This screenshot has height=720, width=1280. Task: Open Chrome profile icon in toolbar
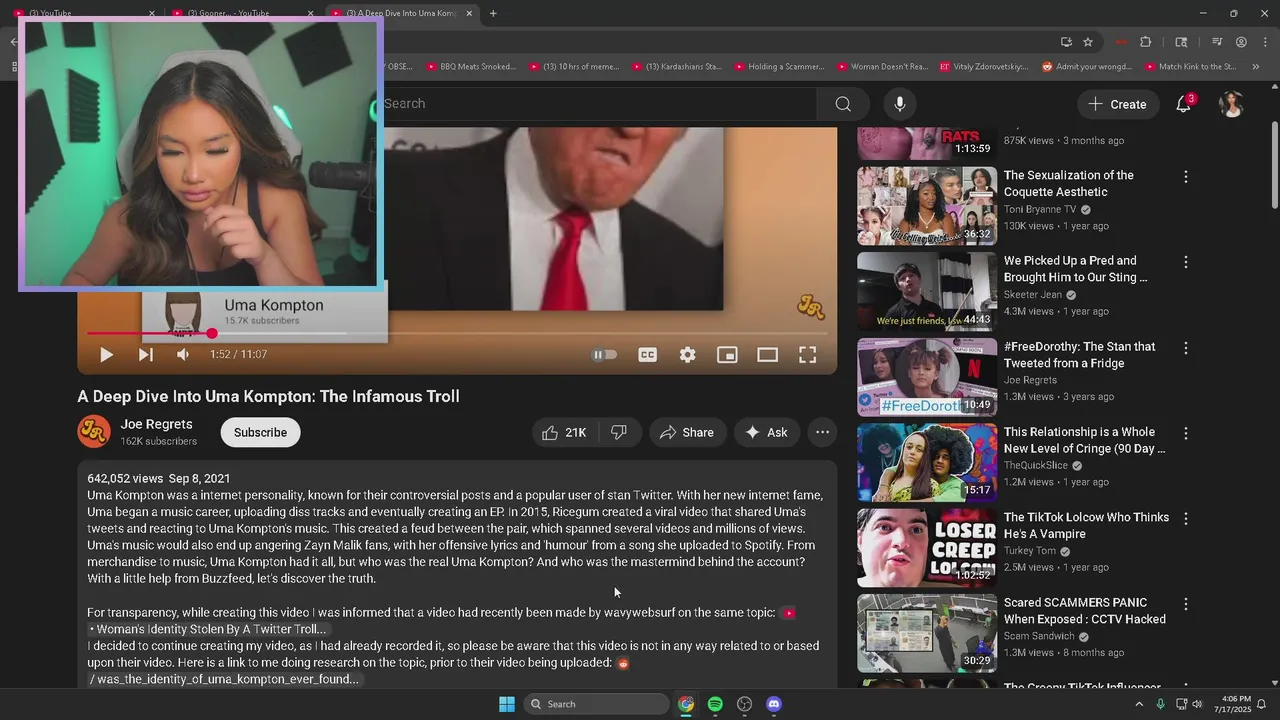[1241, 42]
